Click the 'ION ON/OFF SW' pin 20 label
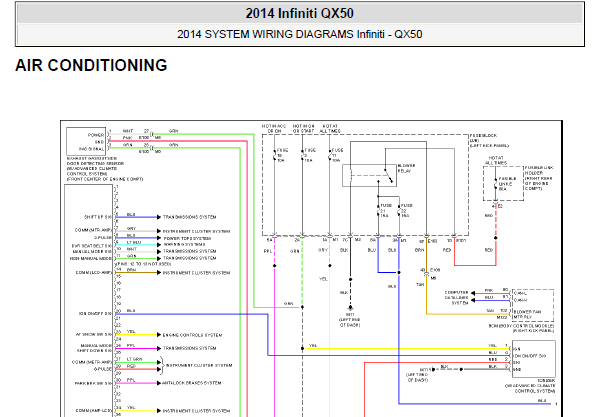 pyautogui.click(x=96, y=314)
